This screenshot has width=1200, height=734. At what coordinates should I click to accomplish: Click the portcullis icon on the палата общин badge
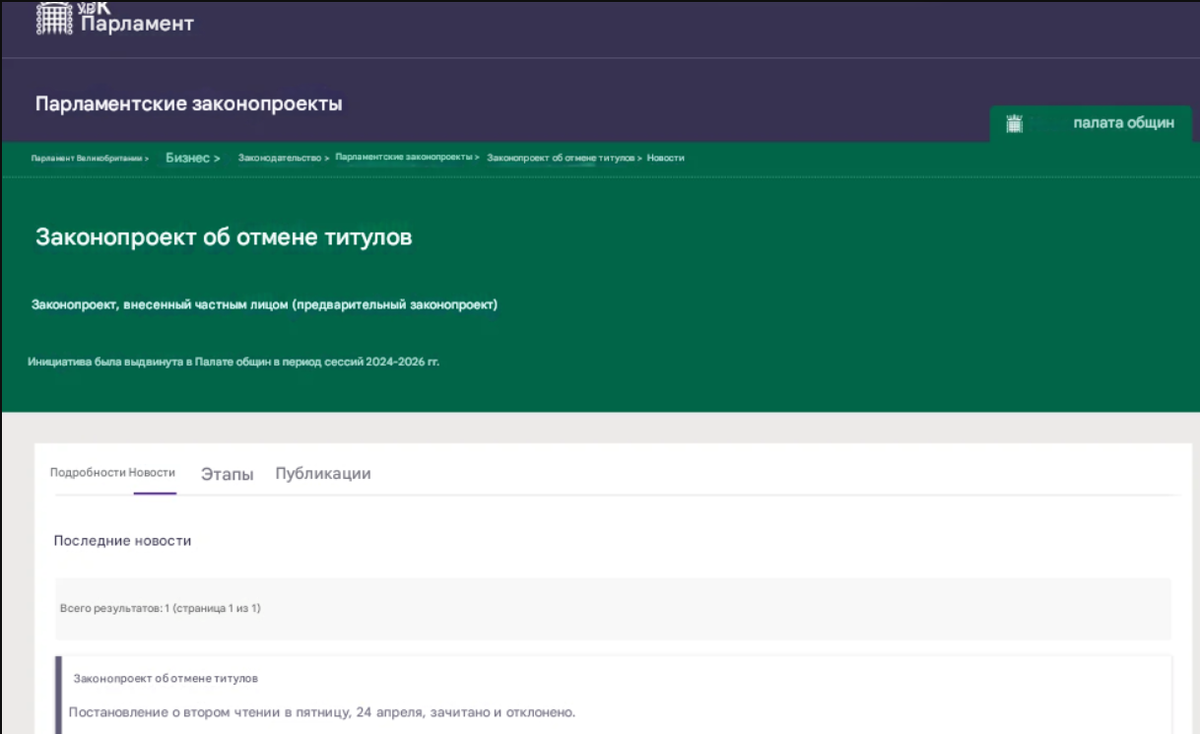1014,124
